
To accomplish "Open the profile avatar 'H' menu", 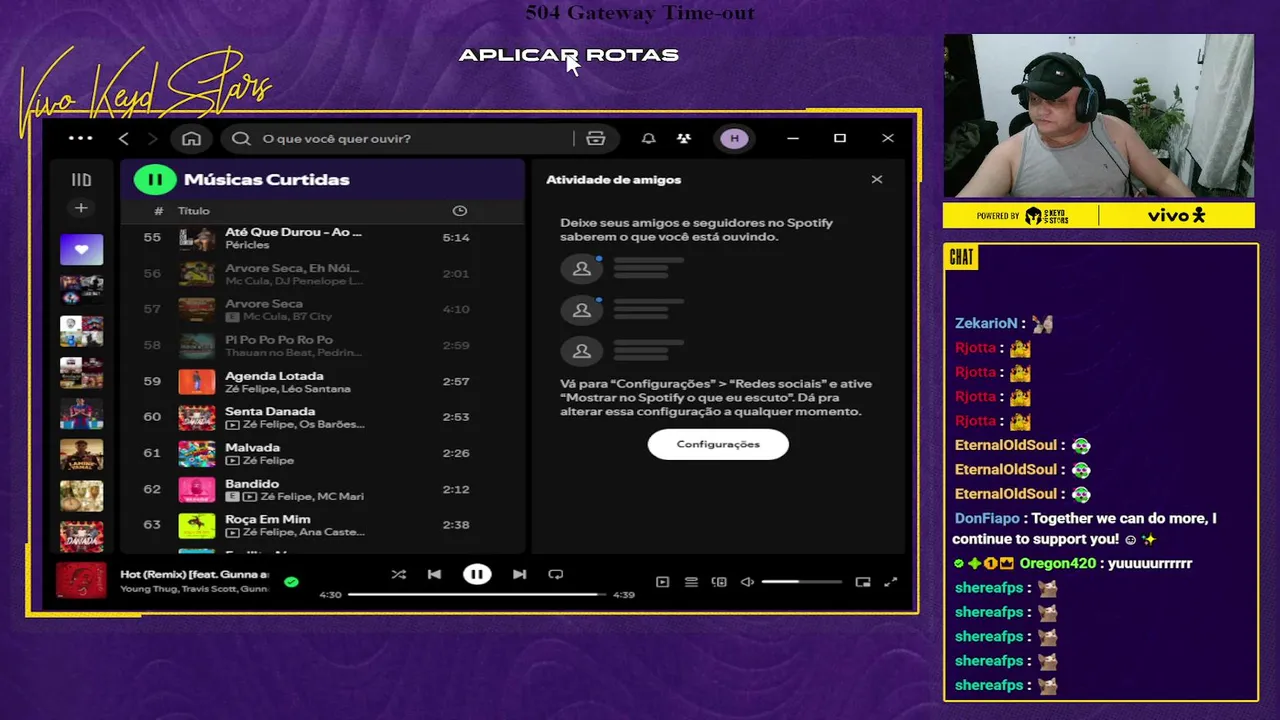I will [x=734, y=139].
